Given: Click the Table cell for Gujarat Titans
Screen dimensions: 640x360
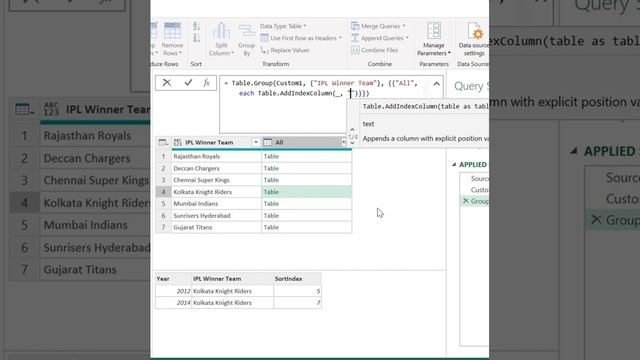Looking at the screenshot, I should [307, 227].
